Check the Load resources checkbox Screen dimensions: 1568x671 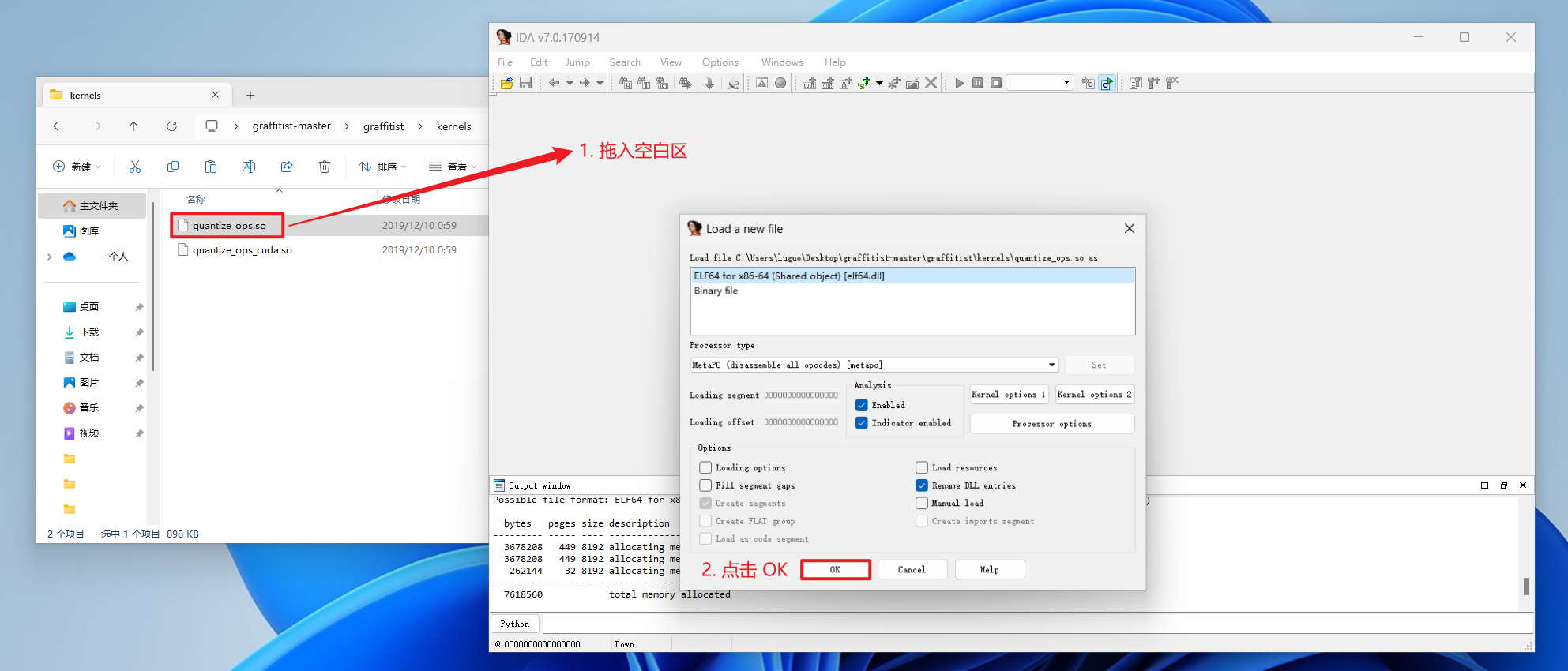pyautogui.click(x=922, y=467)
